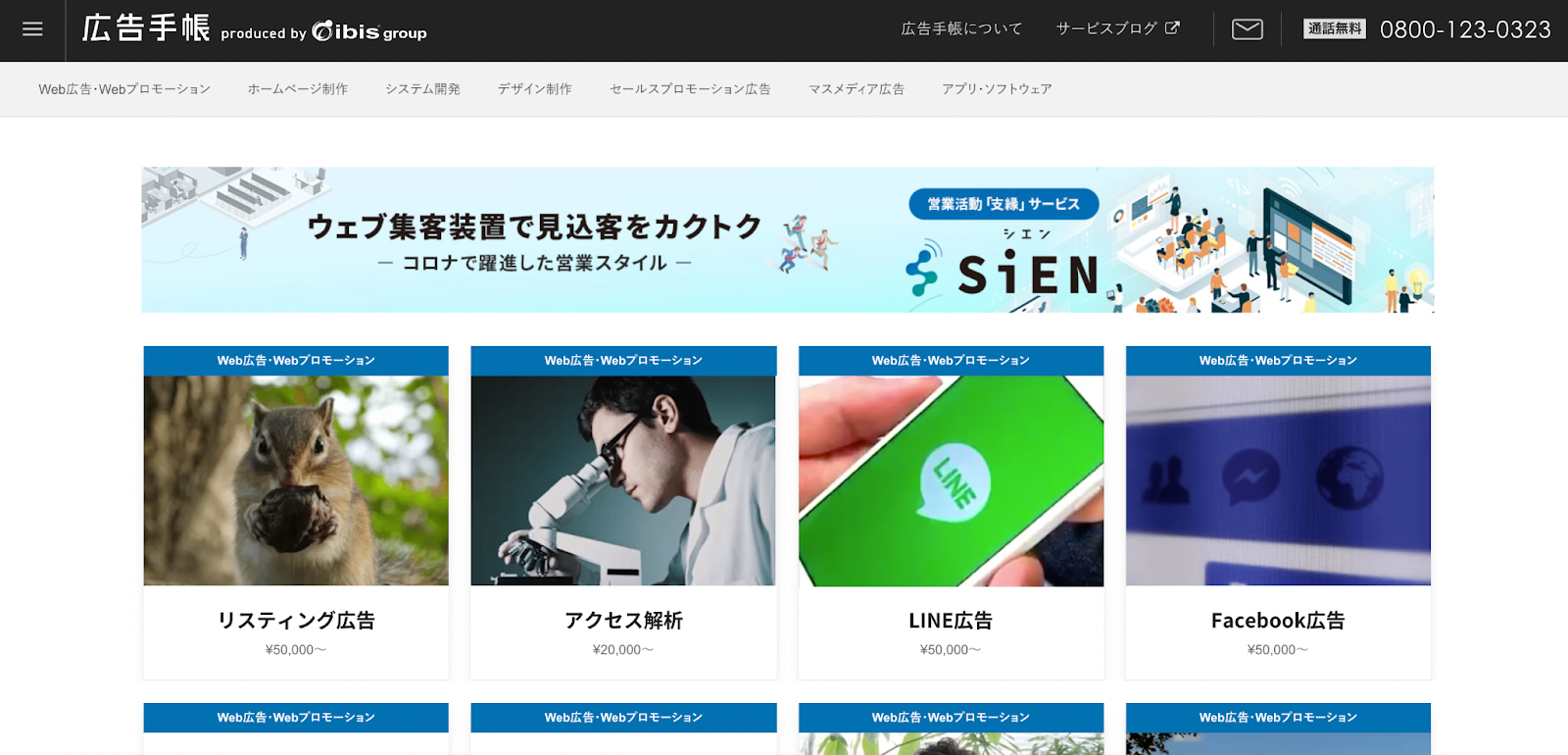This screenshot has width=1568, height=755.
Task: Open 広告手帳について link
Action: tap(961, 28)
